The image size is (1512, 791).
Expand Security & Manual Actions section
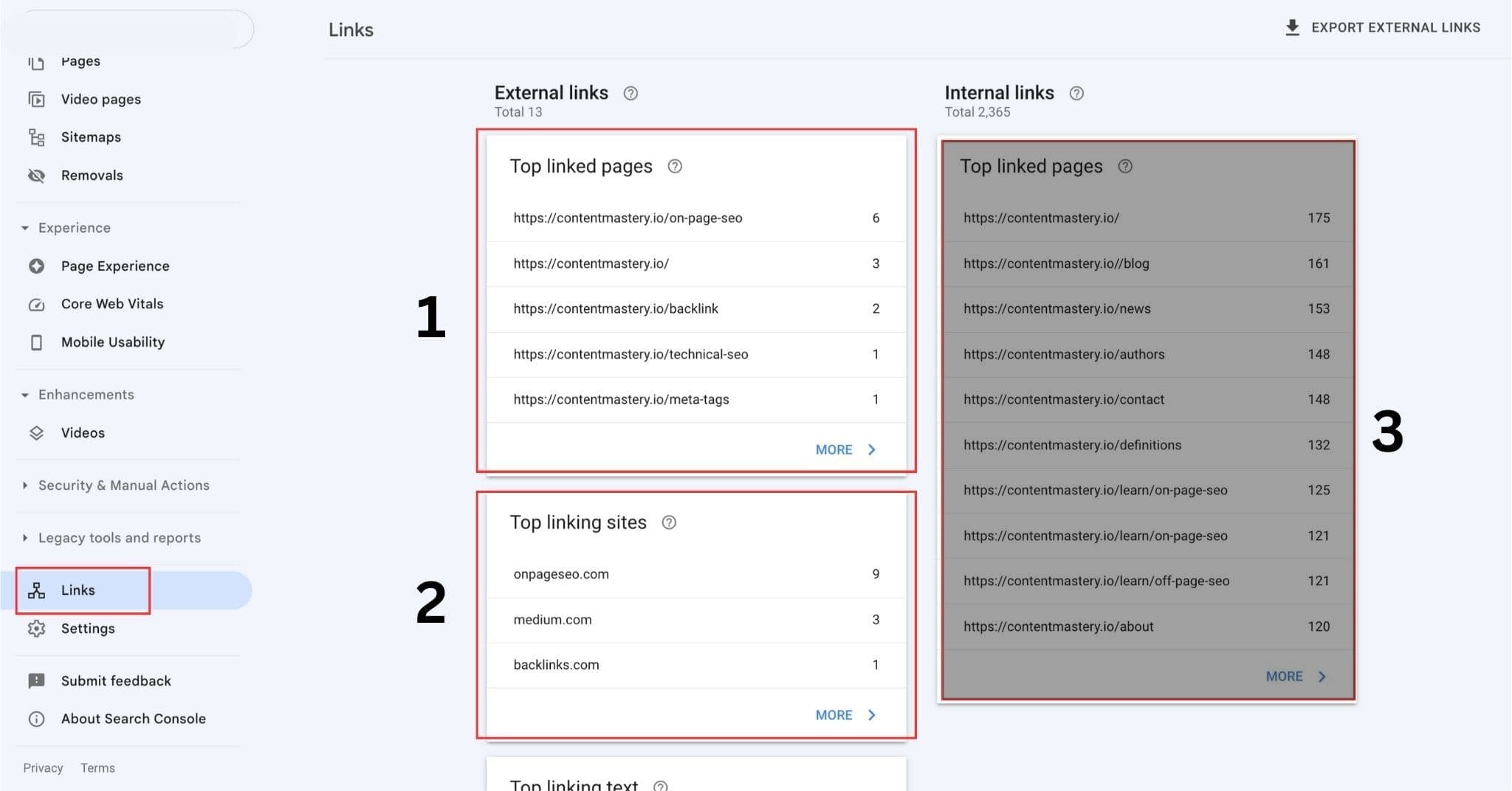pos(25,486)
